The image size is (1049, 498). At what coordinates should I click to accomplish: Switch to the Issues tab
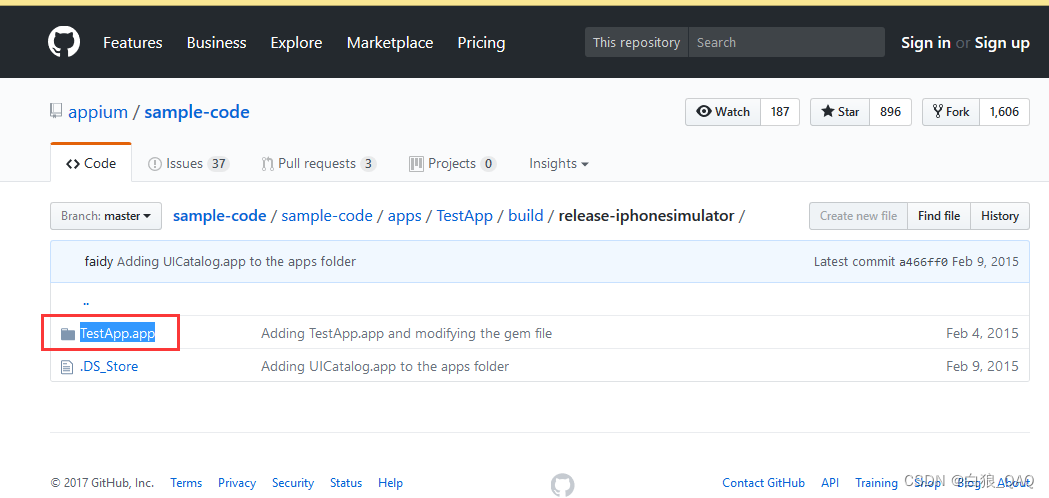click(189, 163)
